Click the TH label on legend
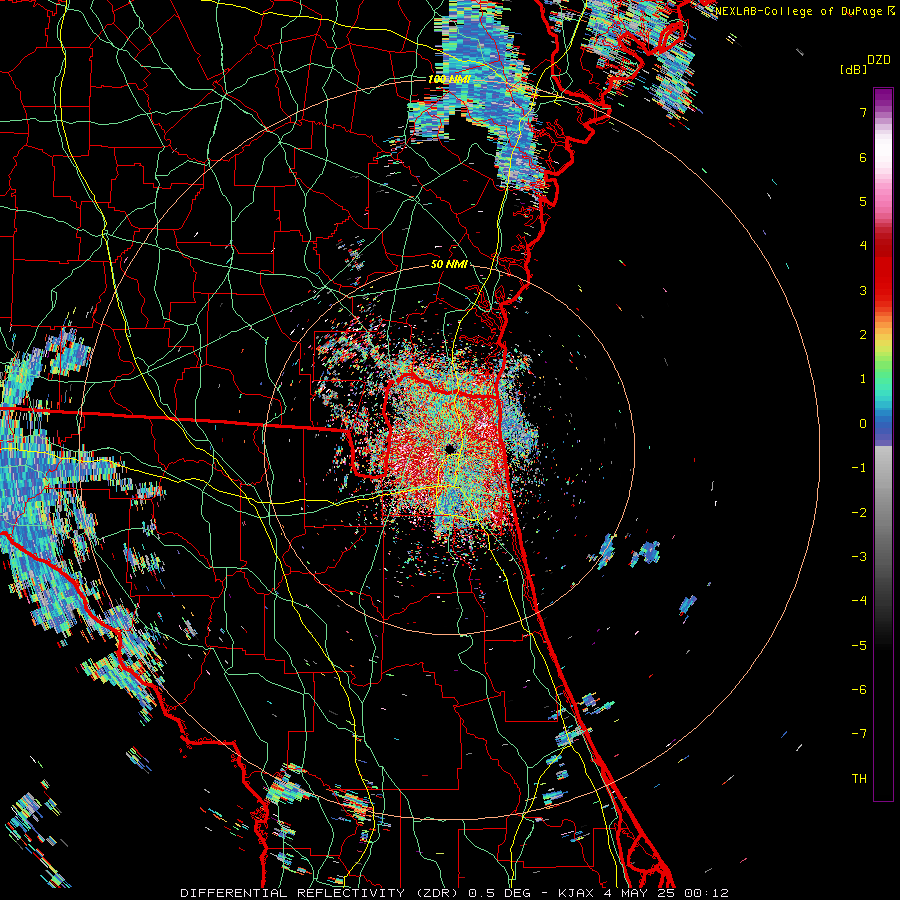The height and width of the screenshot is (900, 900). [x=859, y=778]
